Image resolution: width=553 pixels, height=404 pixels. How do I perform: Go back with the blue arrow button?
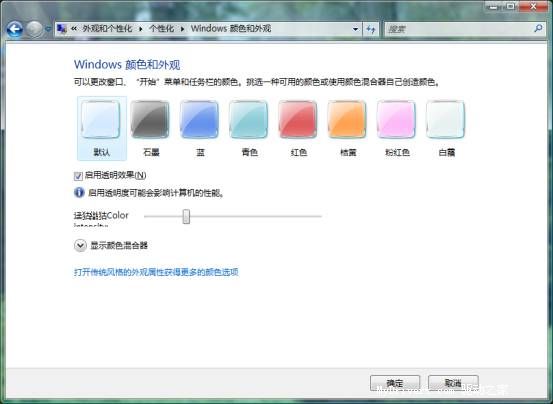pyautogui.click(x=15, y=29)
